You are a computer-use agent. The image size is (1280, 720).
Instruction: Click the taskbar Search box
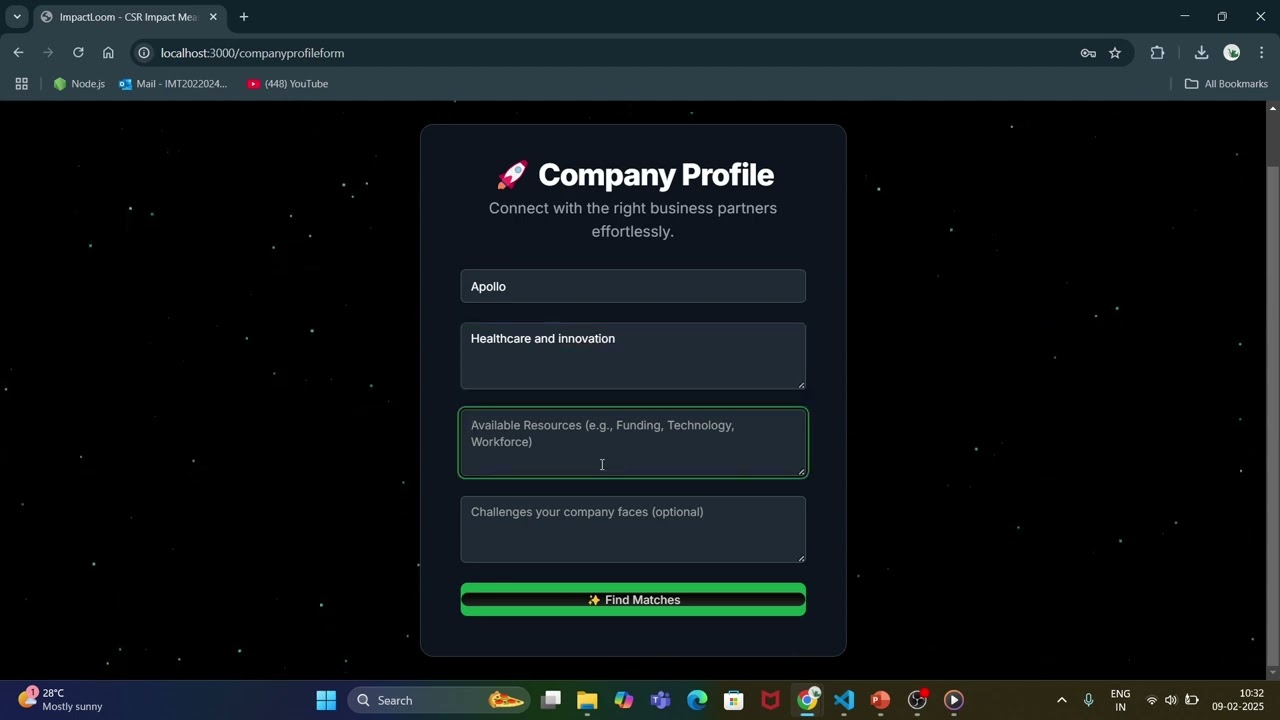440,700
